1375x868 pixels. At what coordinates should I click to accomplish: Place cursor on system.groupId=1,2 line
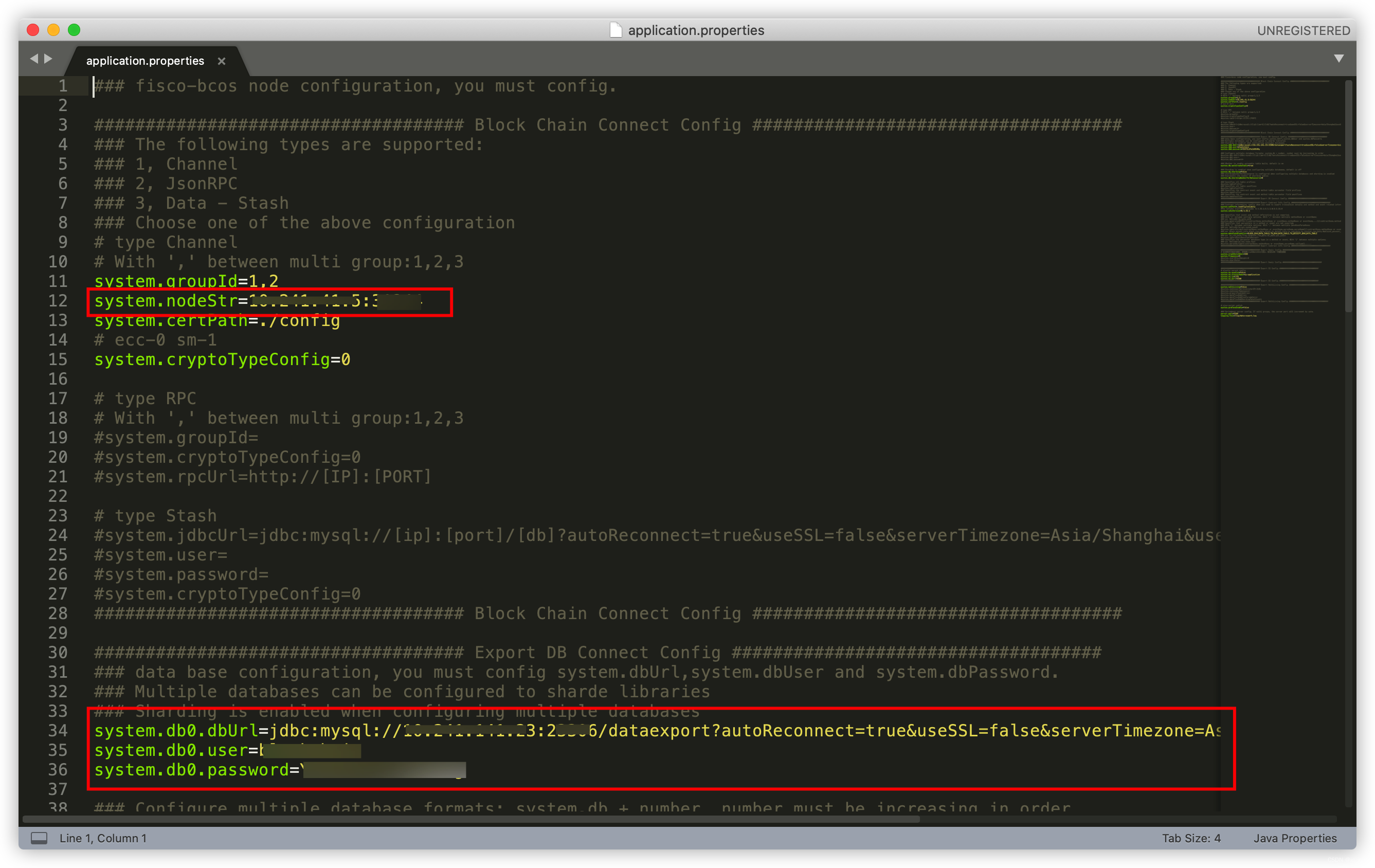(x=186, y=281)
